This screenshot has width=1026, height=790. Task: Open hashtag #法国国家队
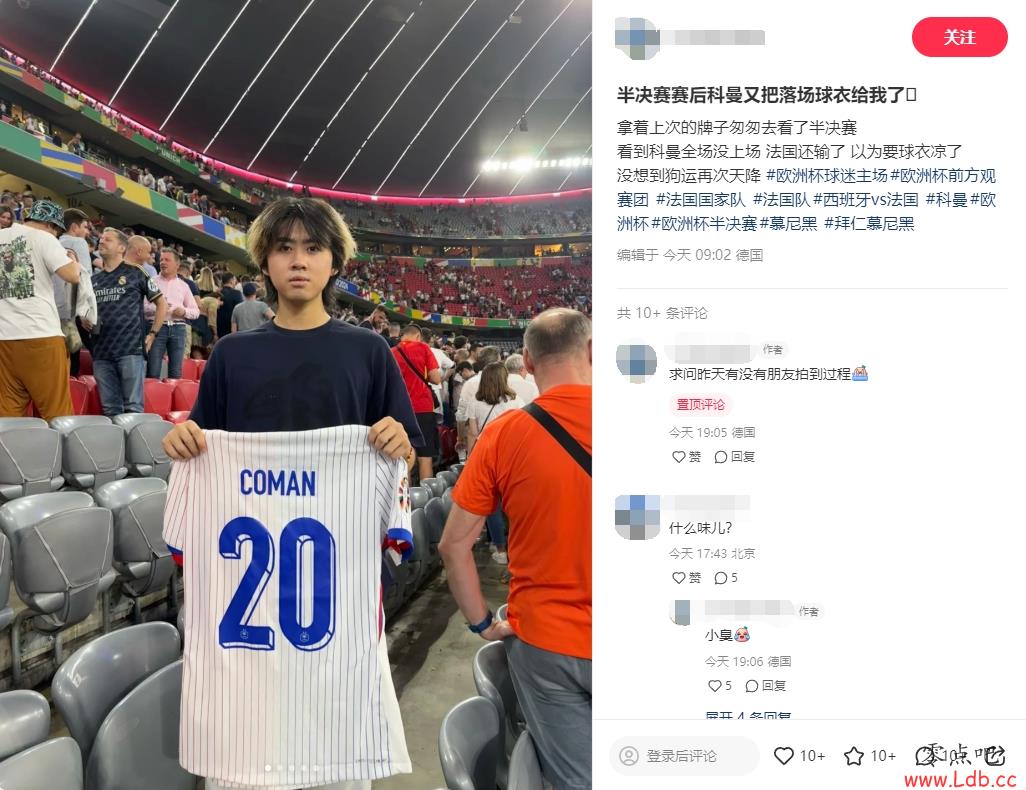click(700, 200)
